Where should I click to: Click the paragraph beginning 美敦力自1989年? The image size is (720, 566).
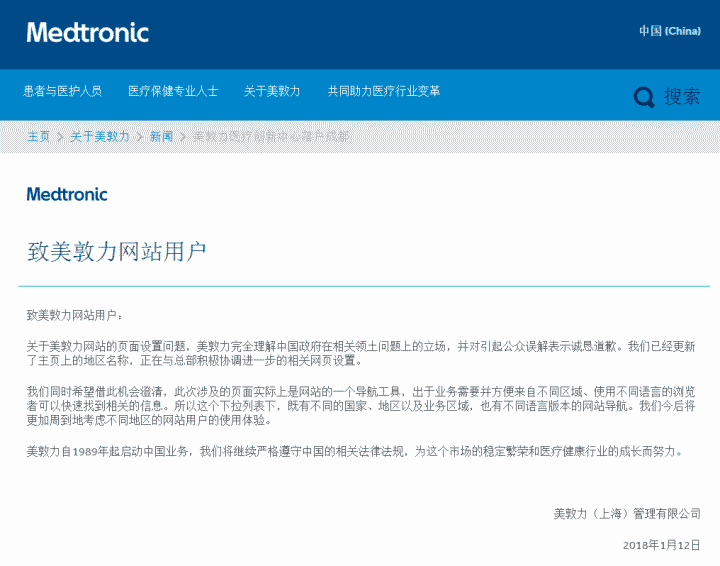point(354,452)
